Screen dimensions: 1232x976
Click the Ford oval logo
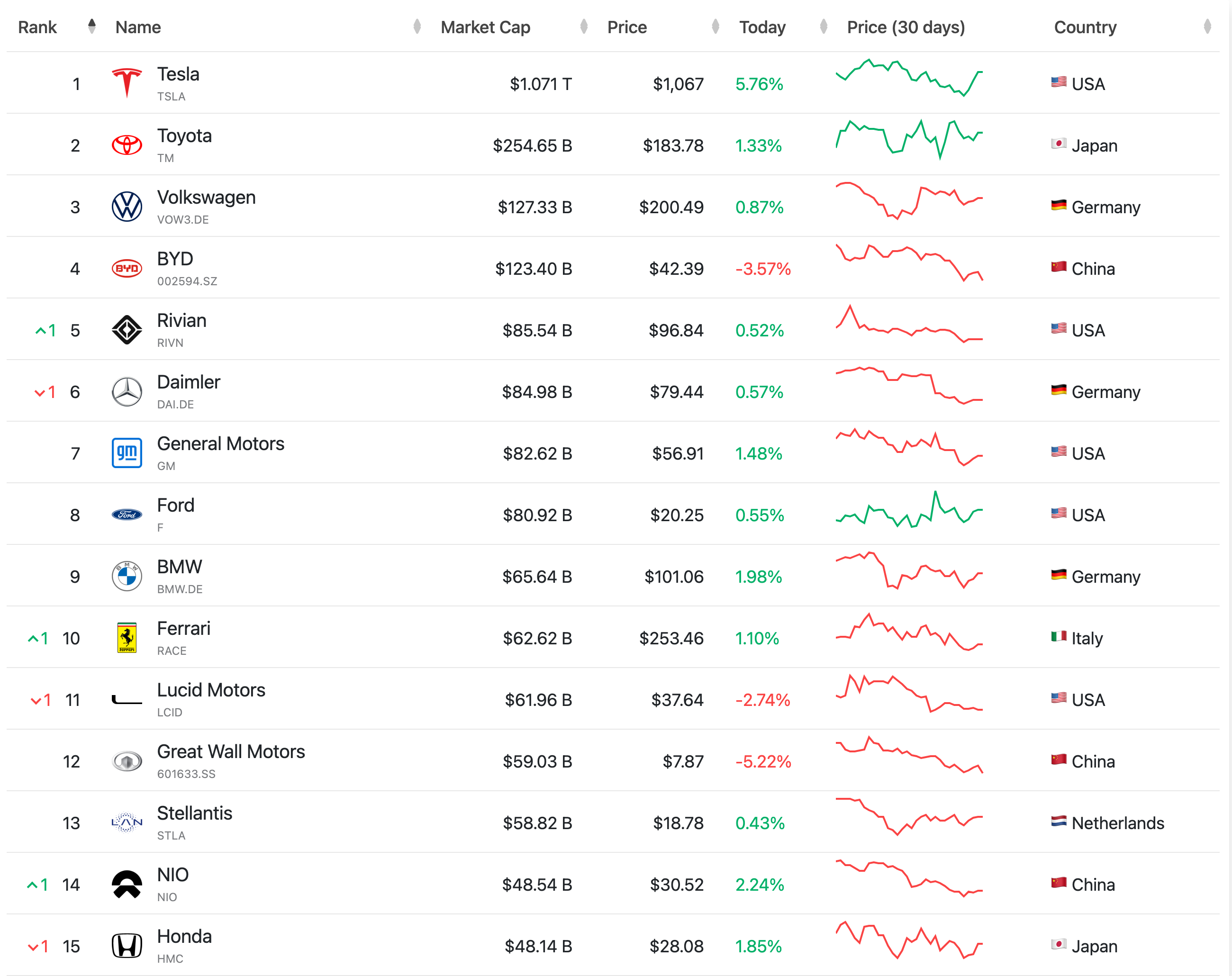pos(127,515)
